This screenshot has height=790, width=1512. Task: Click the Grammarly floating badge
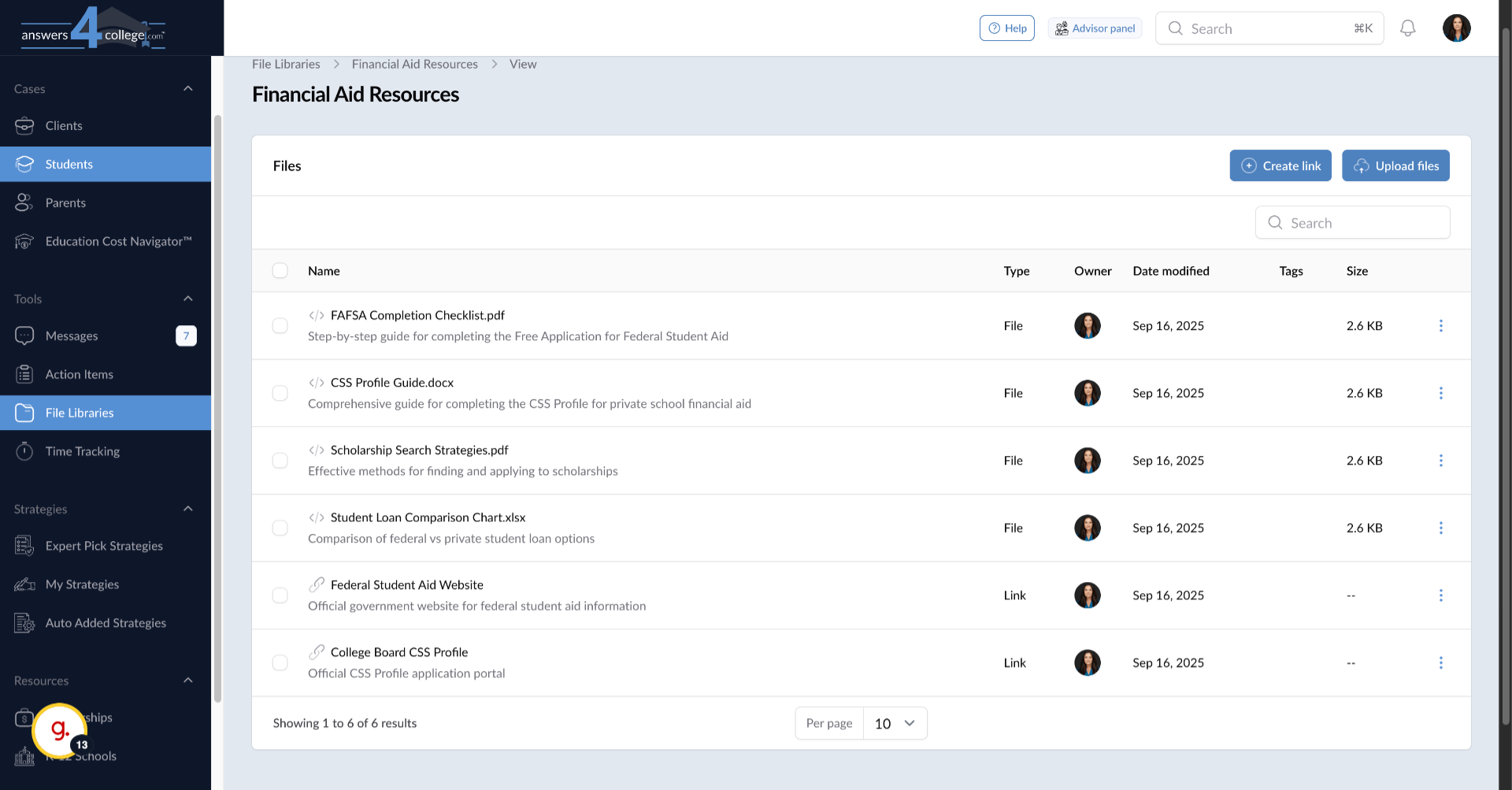click(x=59, y=730)
